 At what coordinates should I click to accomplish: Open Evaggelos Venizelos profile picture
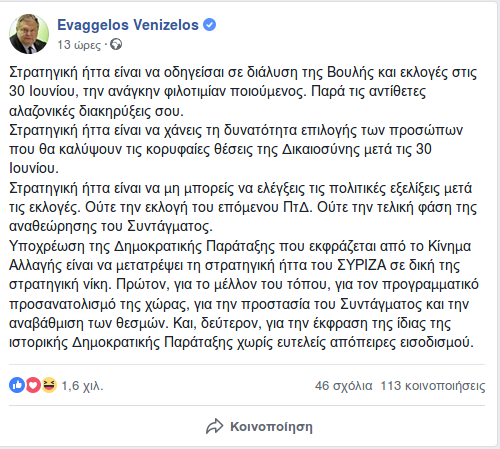pyautogui.click(x=29, y=34)
